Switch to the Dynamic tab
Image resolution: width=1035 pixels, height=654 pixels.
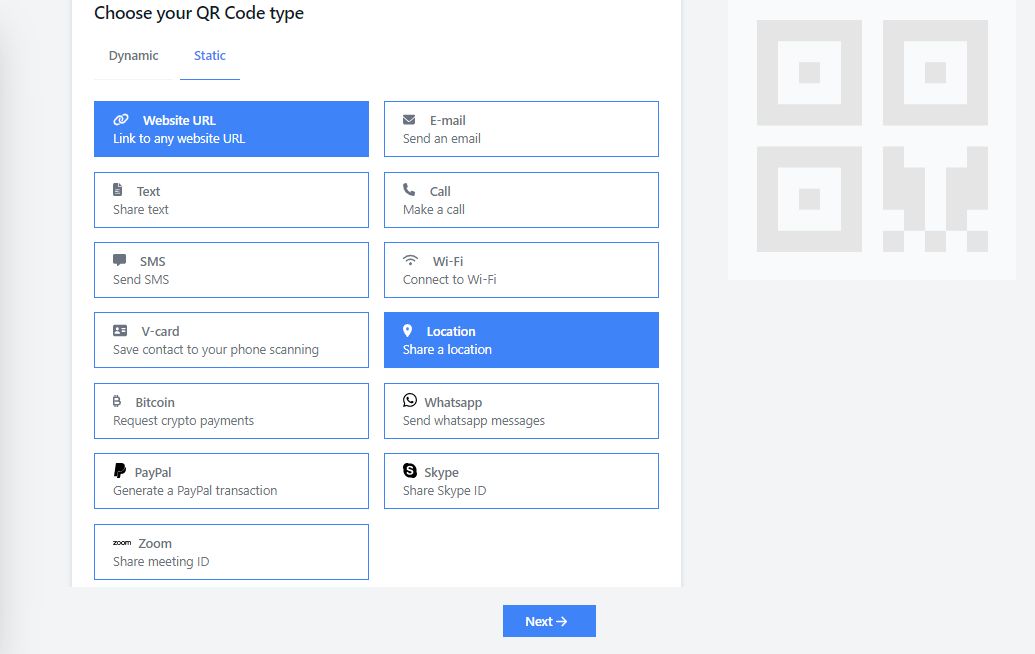click(x=134, y=56)
